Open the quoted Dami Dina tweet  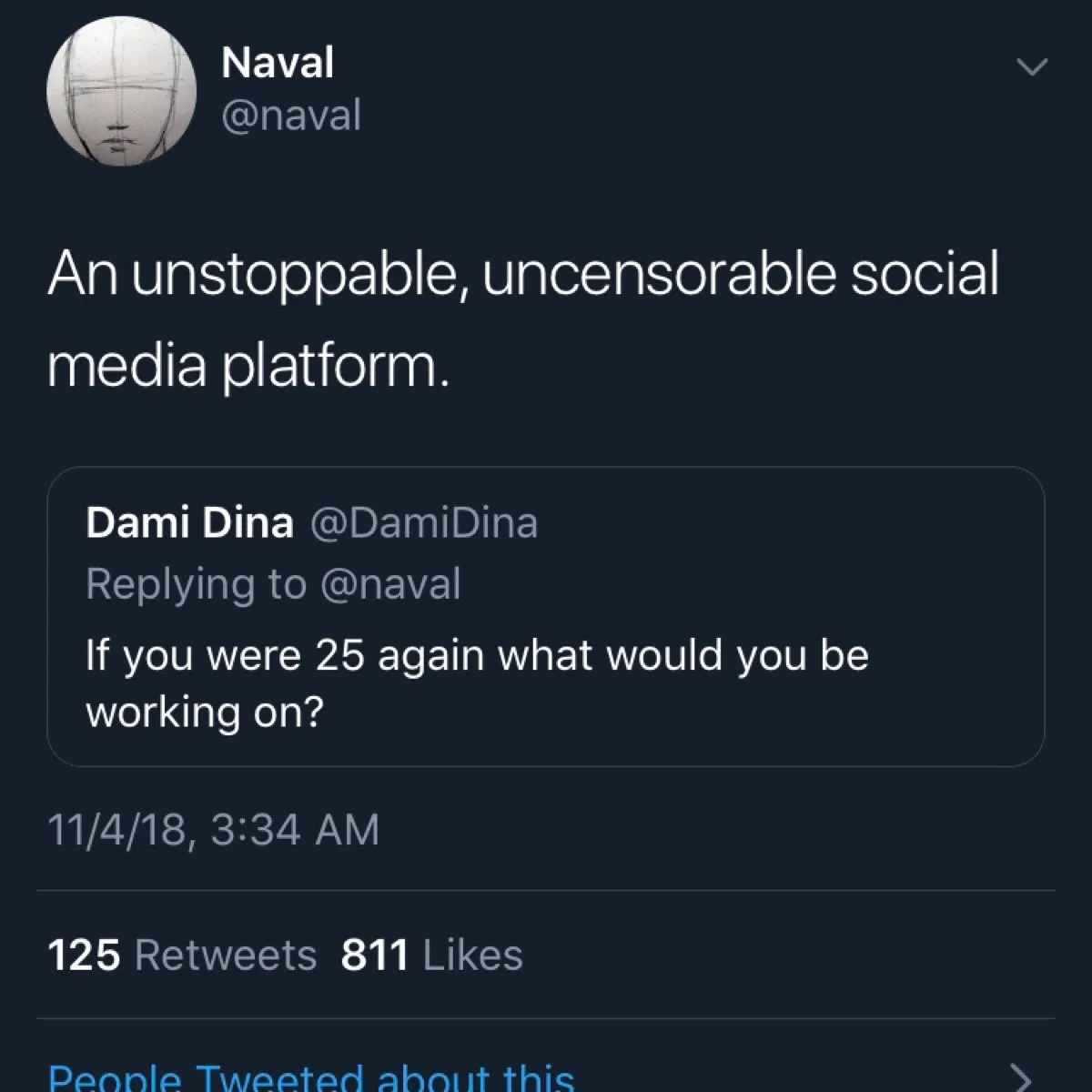(x=546, y=617)
